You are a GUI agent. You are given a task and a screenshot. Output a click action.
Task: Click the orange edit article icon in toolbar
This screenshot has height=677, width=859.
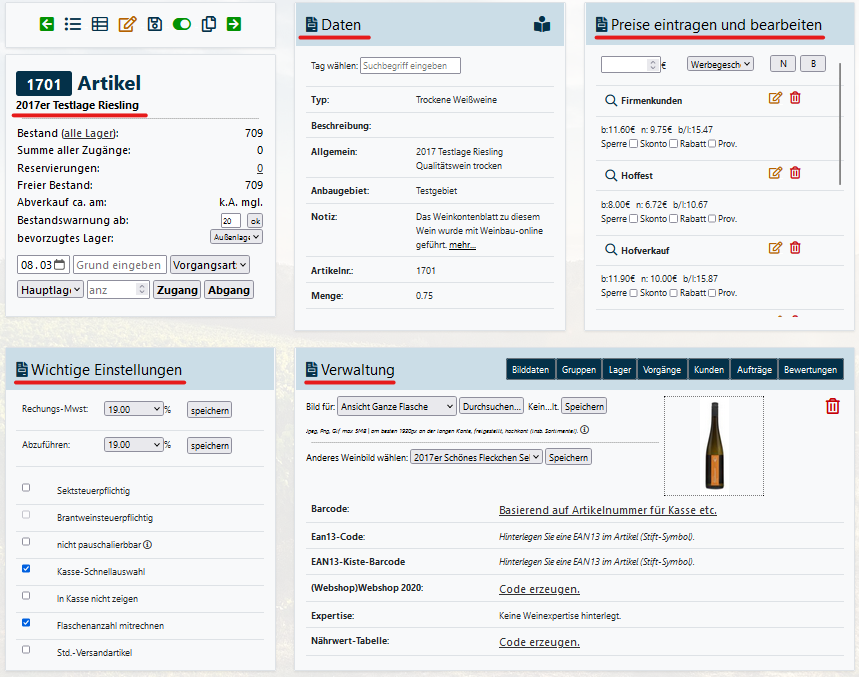pos(127,24)
